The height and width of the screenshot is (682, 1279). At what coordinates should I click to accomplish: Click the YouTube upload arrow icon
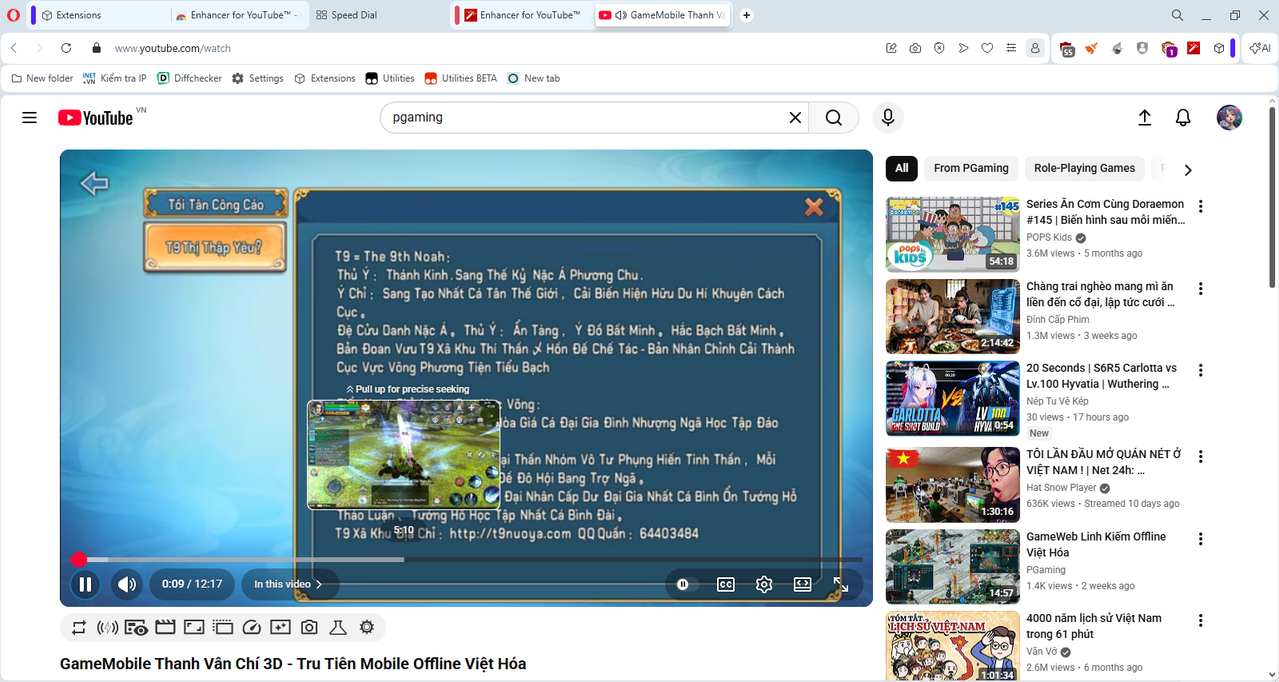click(x=1145, y=118)
